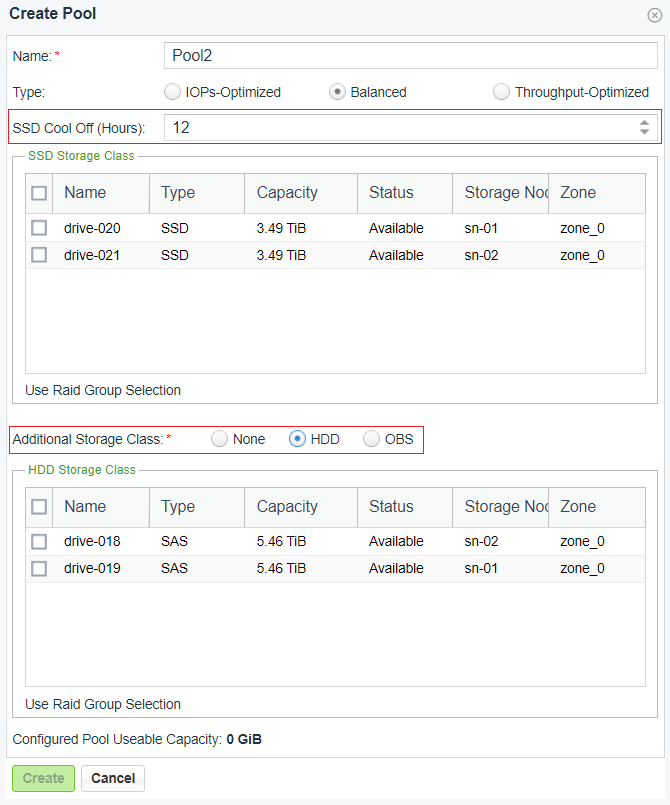Click zone_0 cell in drive-021 row
The width and height of the screenshot is (670, 805).
582,255
